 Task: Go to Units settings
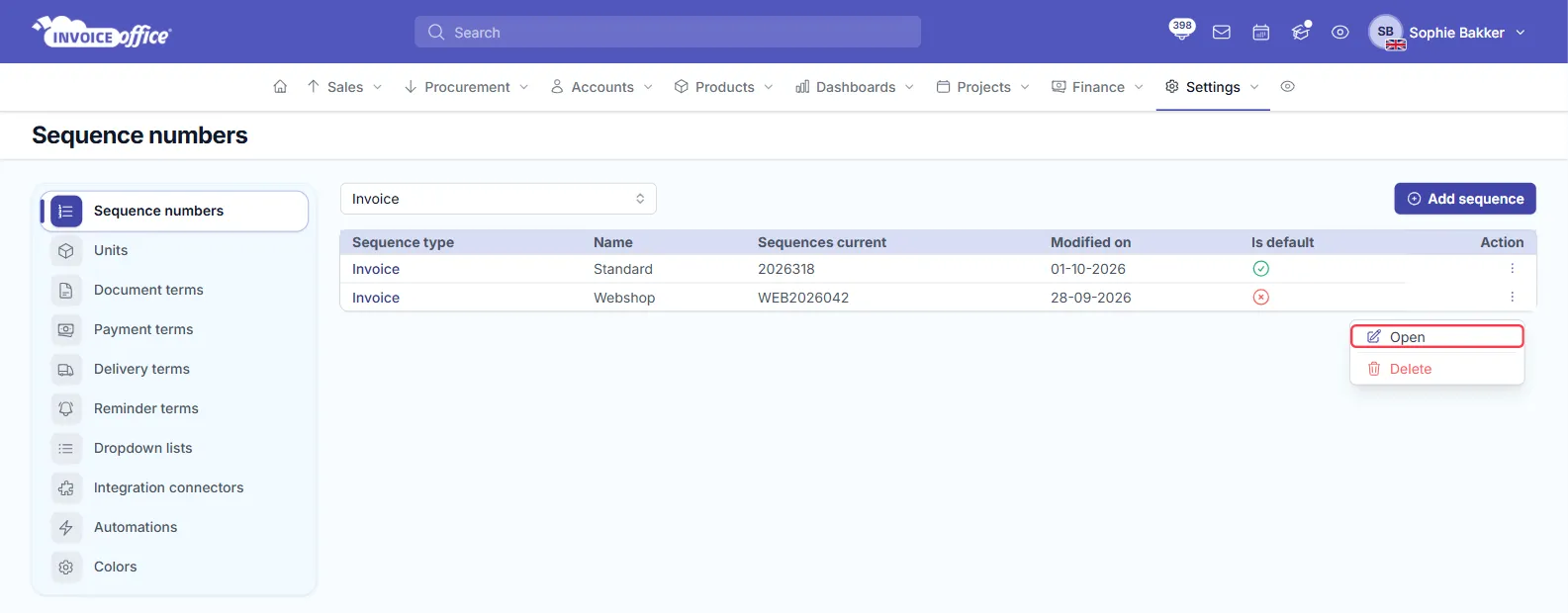click(111, 250)
